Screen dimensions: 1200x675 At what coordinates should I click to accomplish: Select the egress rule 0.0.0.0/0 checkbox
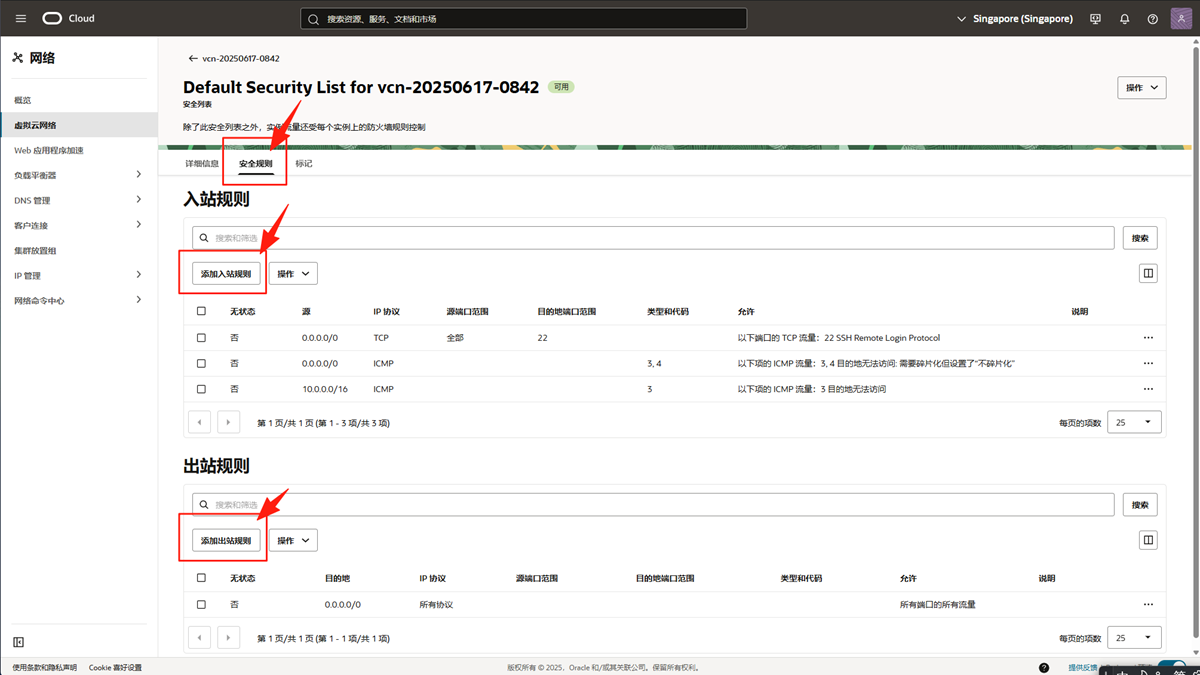point(201,605)
